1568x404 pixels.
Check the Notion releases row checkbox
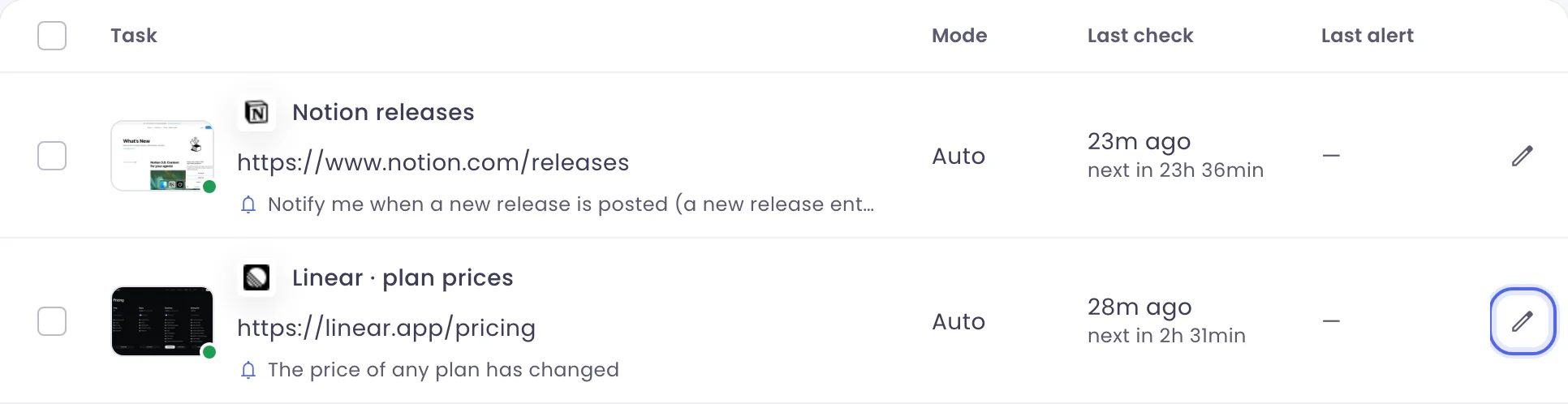pos(52,156)
